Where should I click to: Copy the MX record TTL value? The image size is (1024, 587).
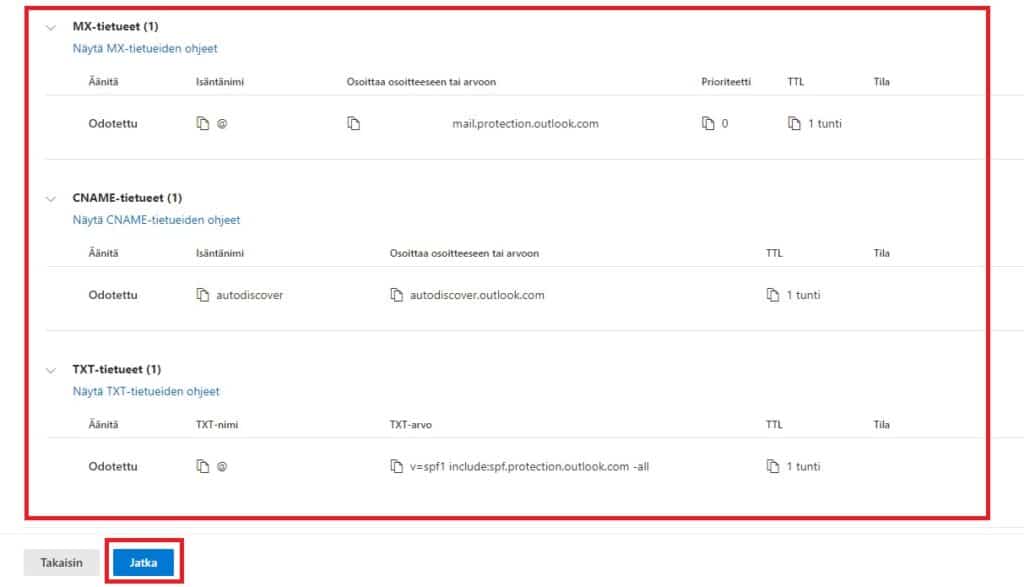[x=794, y=124]
